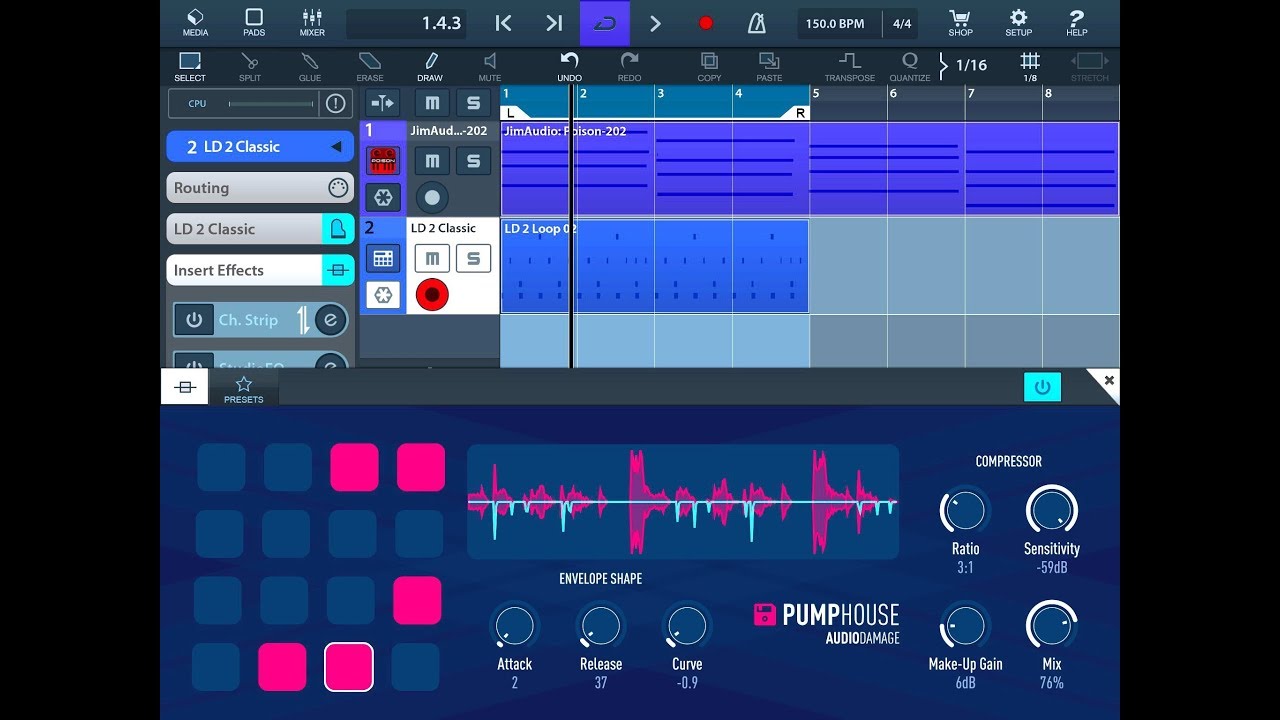Copy selected events
Viewport: 1280px width, 720px height.
pyautogui.click(x=709, y=66)
